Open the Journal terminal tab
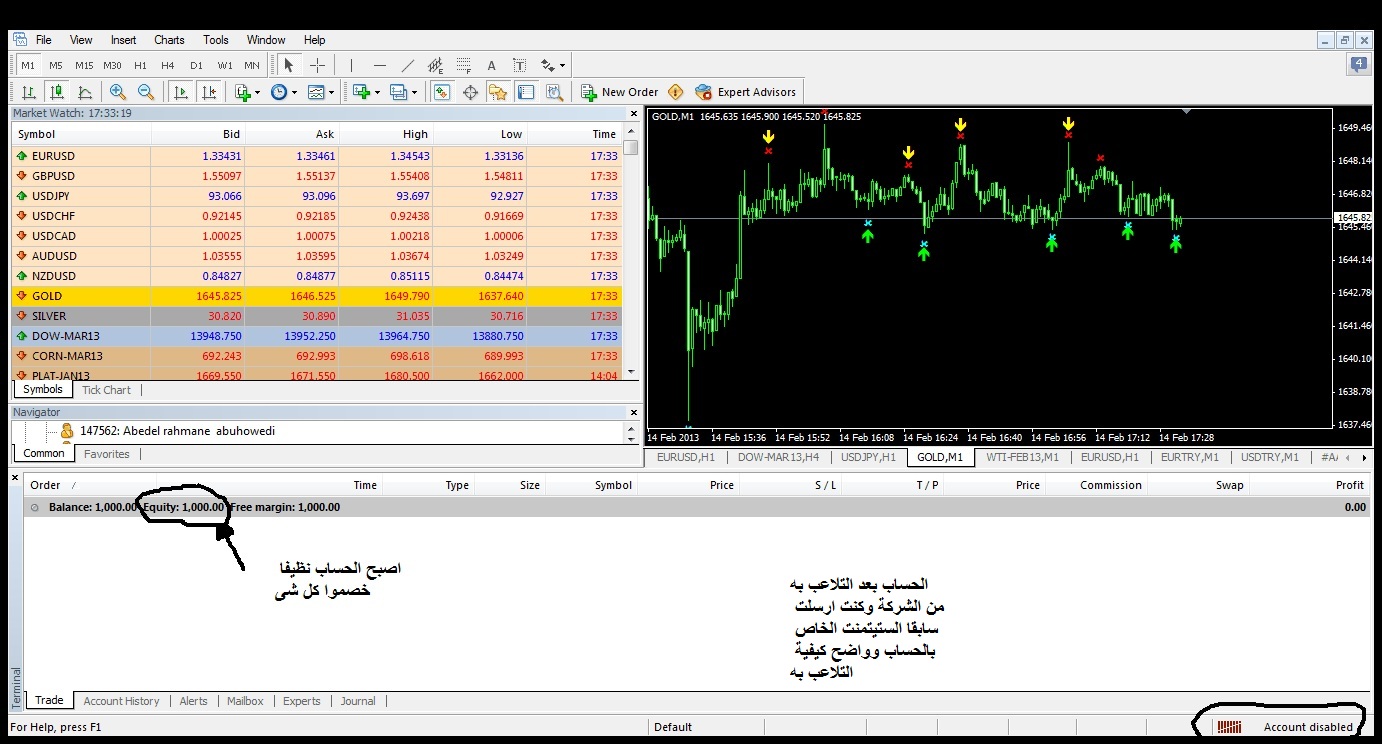Image resolution: width=1382 pixels, height=744 pixels. pyautogui.click(x=358, y=701)
